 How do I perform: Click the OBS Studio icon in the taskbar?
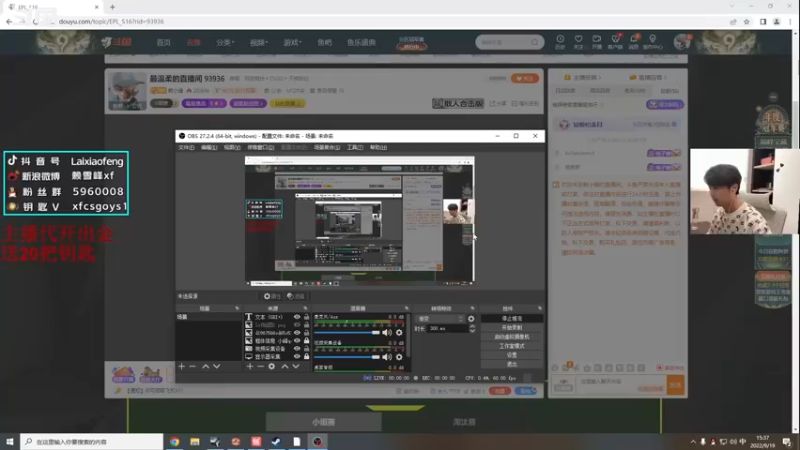tap(317, 441)
